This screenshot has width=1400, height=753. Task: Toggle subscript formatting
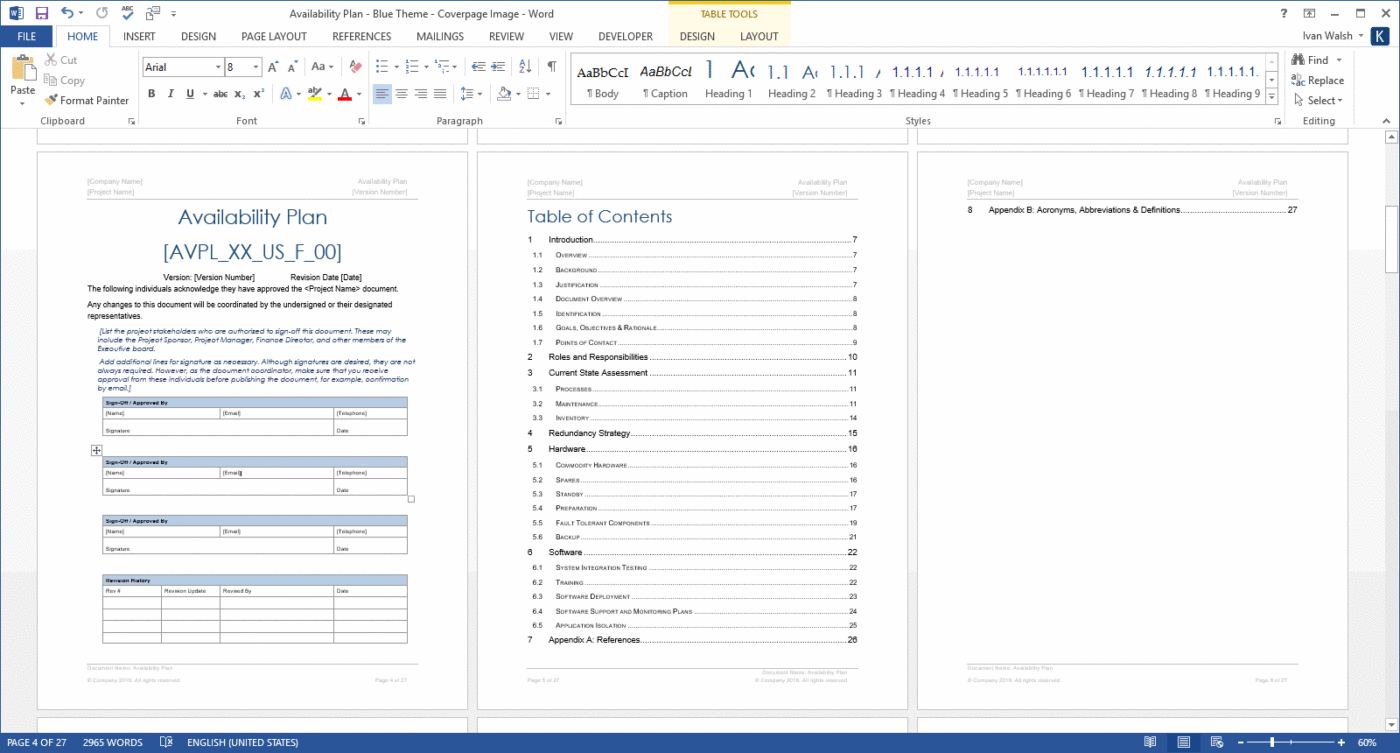coord(239,94)
